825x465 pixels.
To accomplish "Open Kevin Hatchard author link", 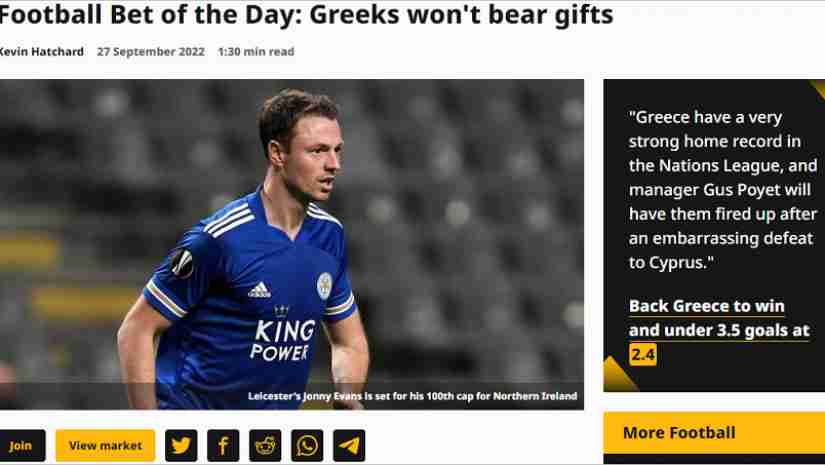I will pyautogui.click(x=42, y=52).
